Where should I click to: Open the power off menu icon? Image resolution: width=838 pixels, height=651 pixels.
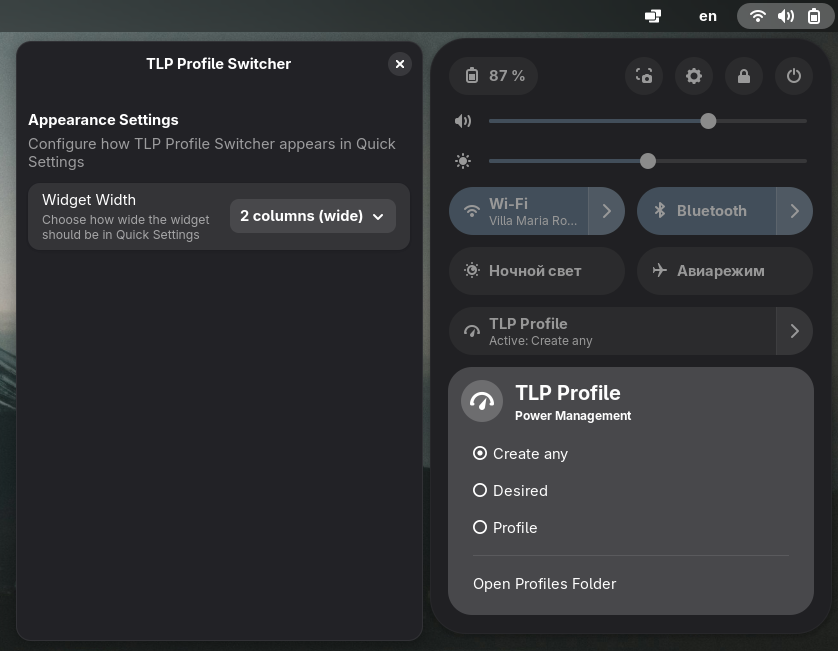[794, 76]
